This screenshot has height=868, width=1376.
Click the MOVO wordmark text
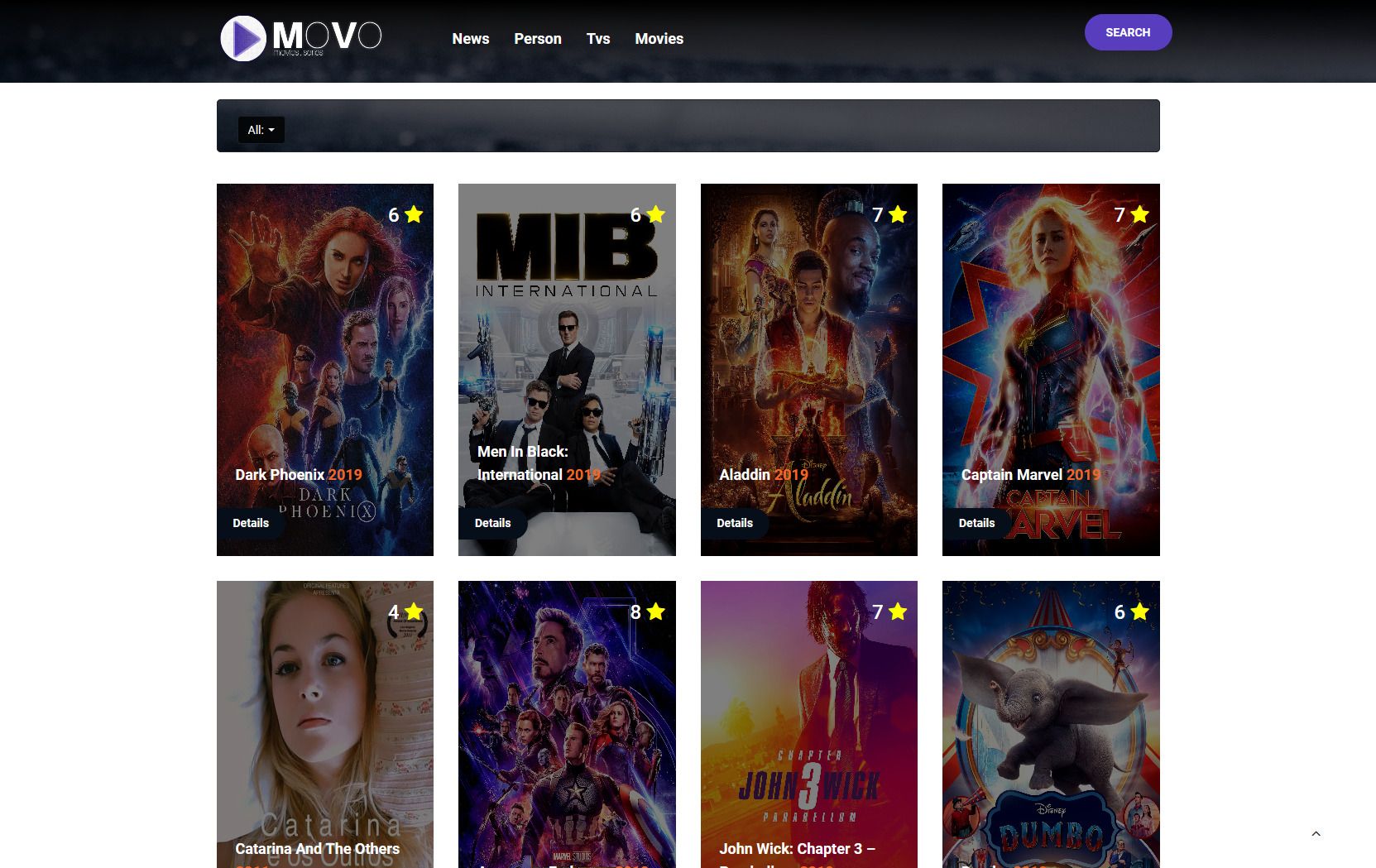pyautogui.click(x=327, y=36)
